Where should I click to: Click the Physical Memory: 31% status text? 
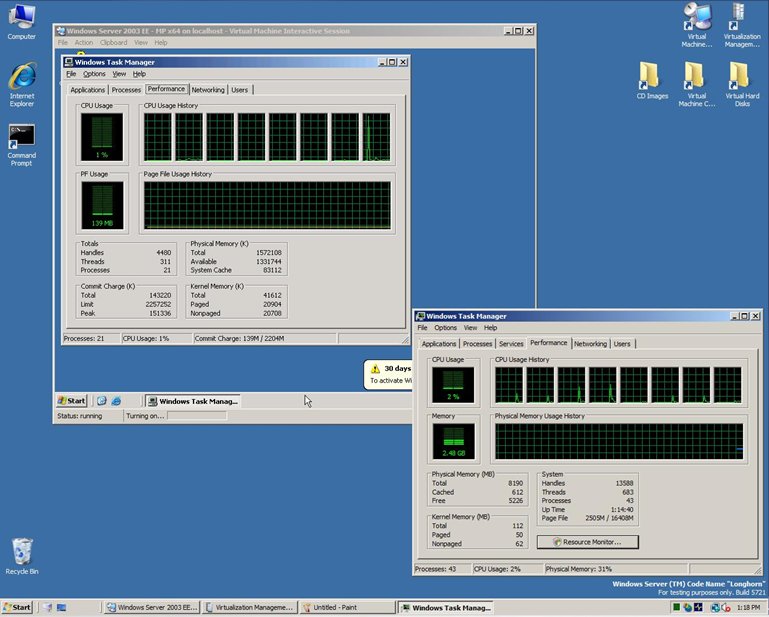coord(578,569)
